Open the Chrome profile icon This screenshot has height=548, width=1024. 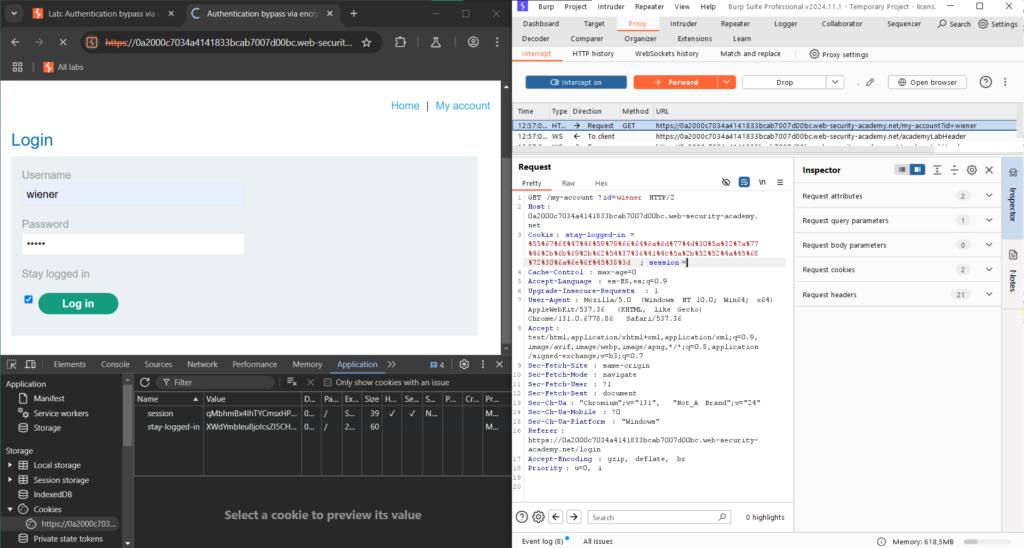tap(473, 42)
